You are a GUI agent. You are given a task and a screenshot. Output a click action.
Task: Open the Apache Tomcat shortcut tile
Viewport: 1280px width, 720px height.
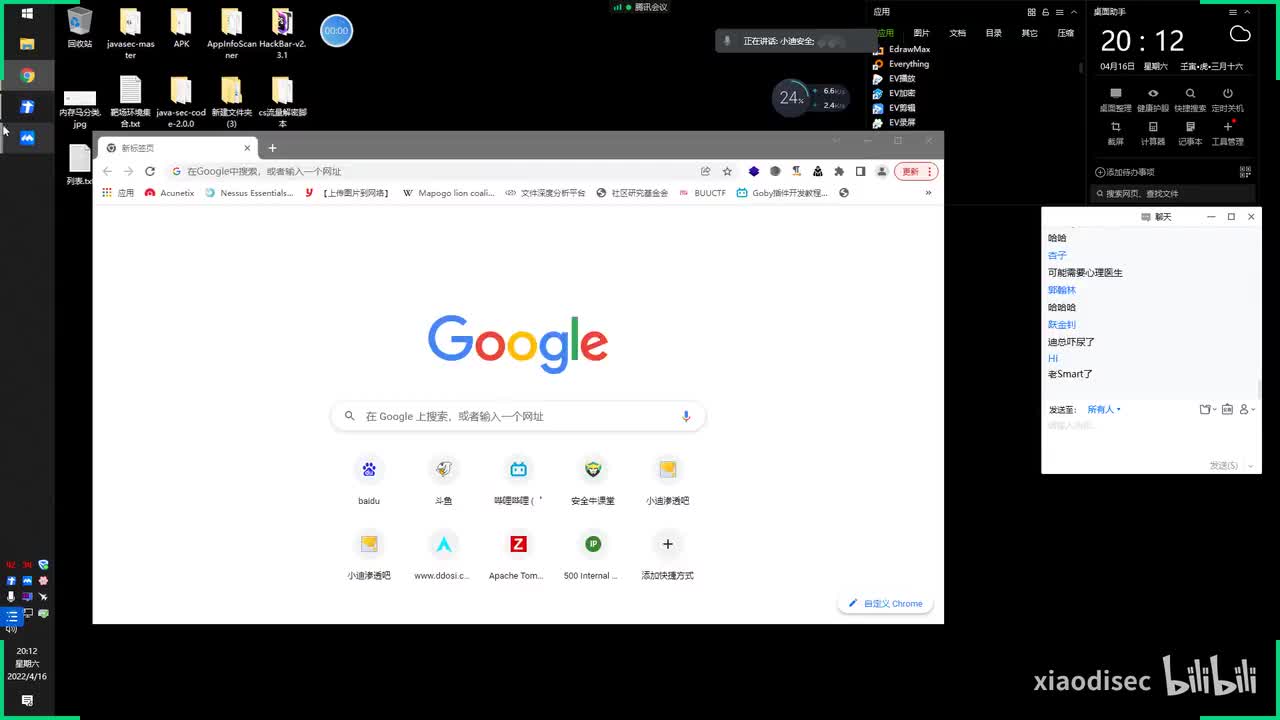[518, 553]
